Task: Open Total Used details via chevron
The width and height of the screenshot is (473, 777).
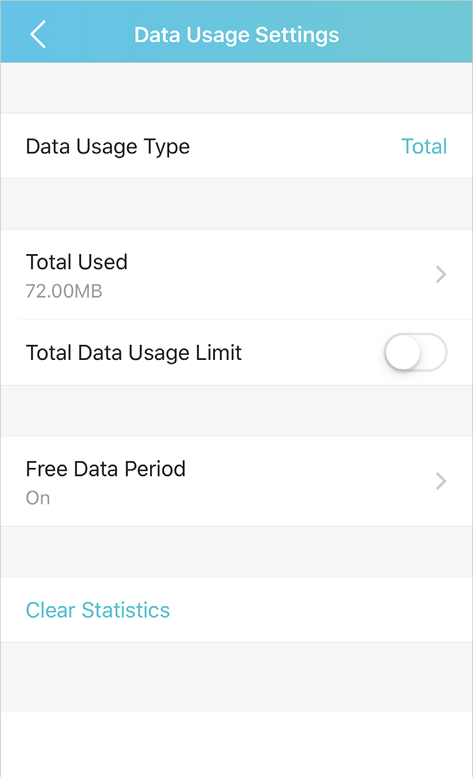Action: [x=441, y=274]
